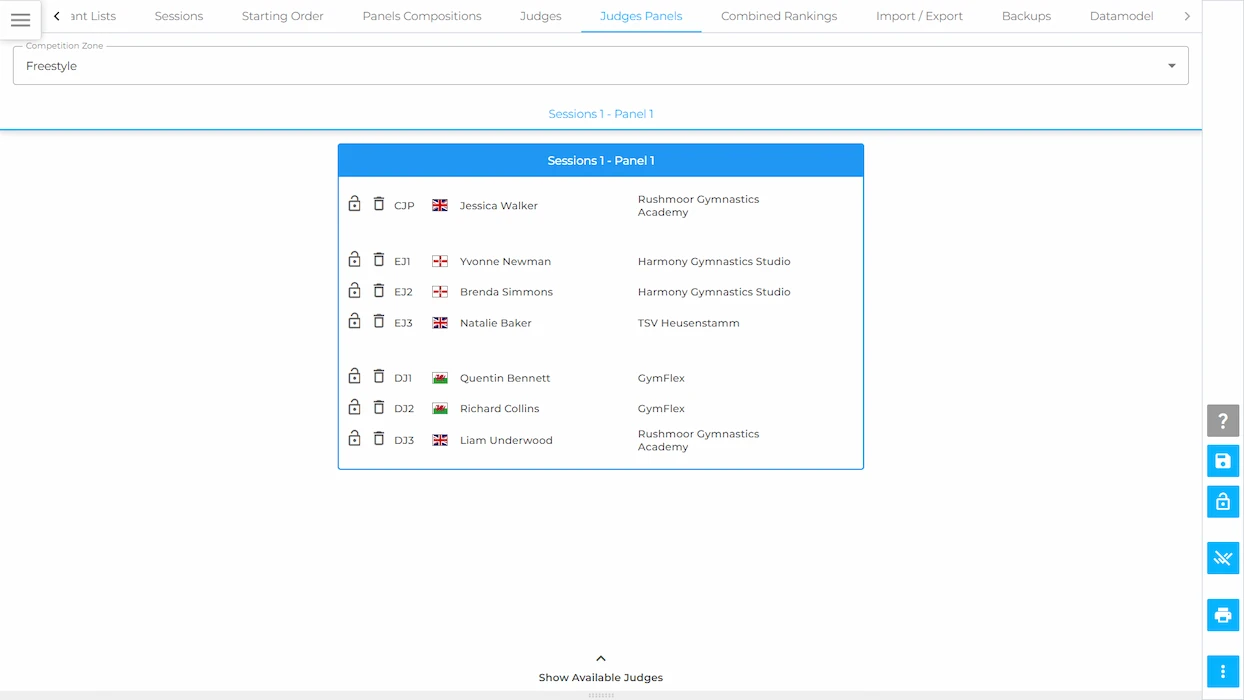Screen dimensions: 1244x700
Task: Click the Show Available Judges label
Action: (601, 678)
